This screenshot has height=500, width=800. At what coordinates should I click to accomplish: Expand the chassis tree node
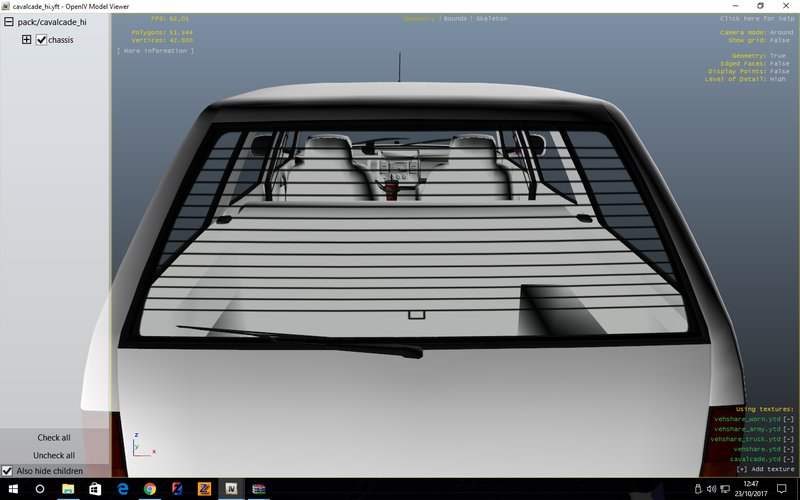[x=27, y=40]
